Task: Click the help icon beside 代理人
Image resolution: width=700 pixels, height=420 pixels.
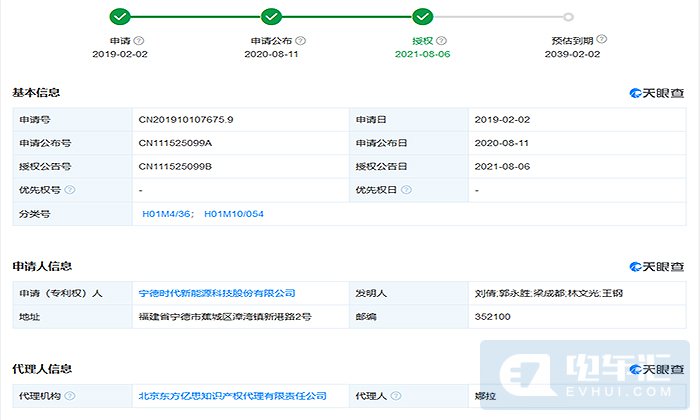Action: point(396,396)
